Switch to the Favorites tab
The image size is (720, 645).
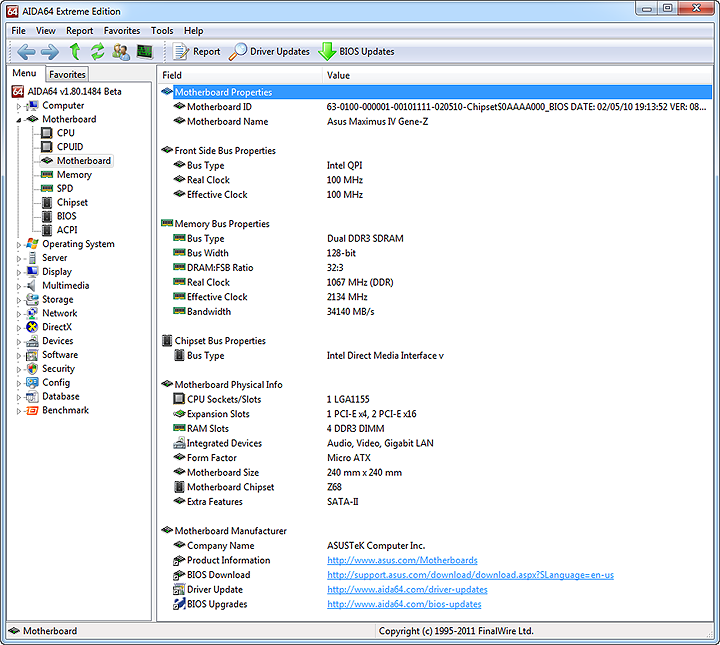point(67,74)
